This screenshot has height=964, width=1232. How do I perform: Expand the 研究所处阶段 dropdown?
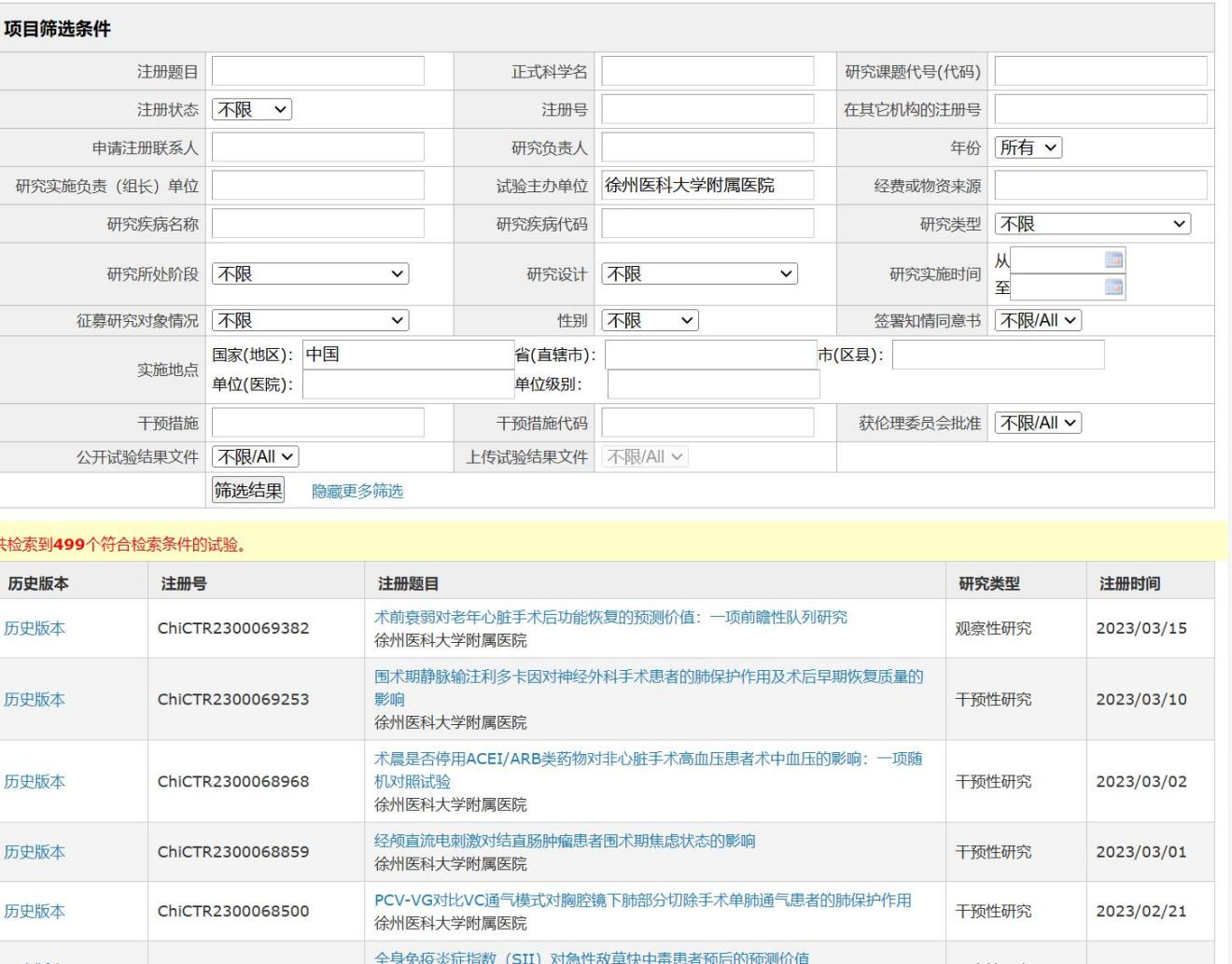click(310, 274)
